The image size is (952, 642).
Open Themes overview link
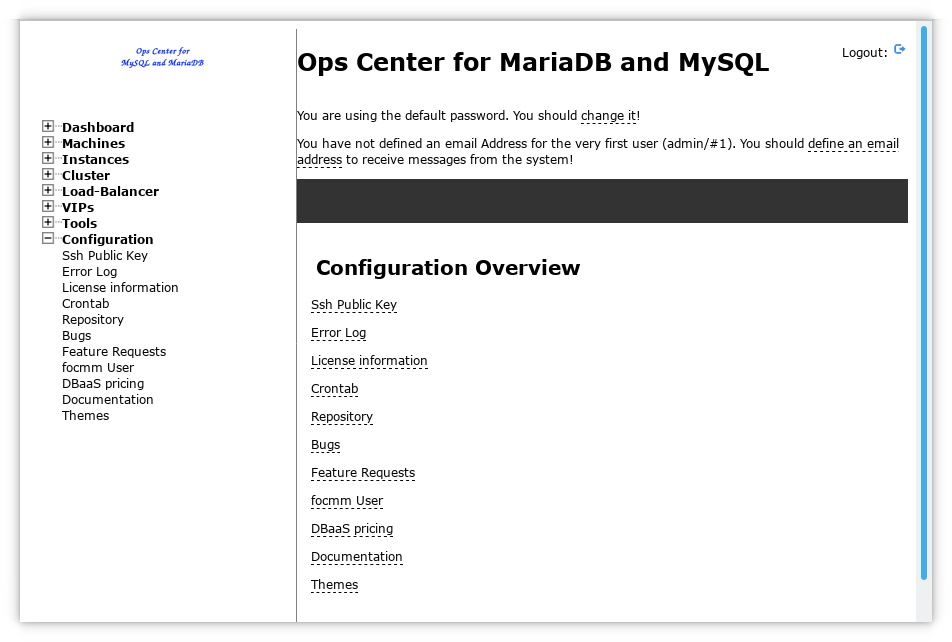(x=335, y=584)
